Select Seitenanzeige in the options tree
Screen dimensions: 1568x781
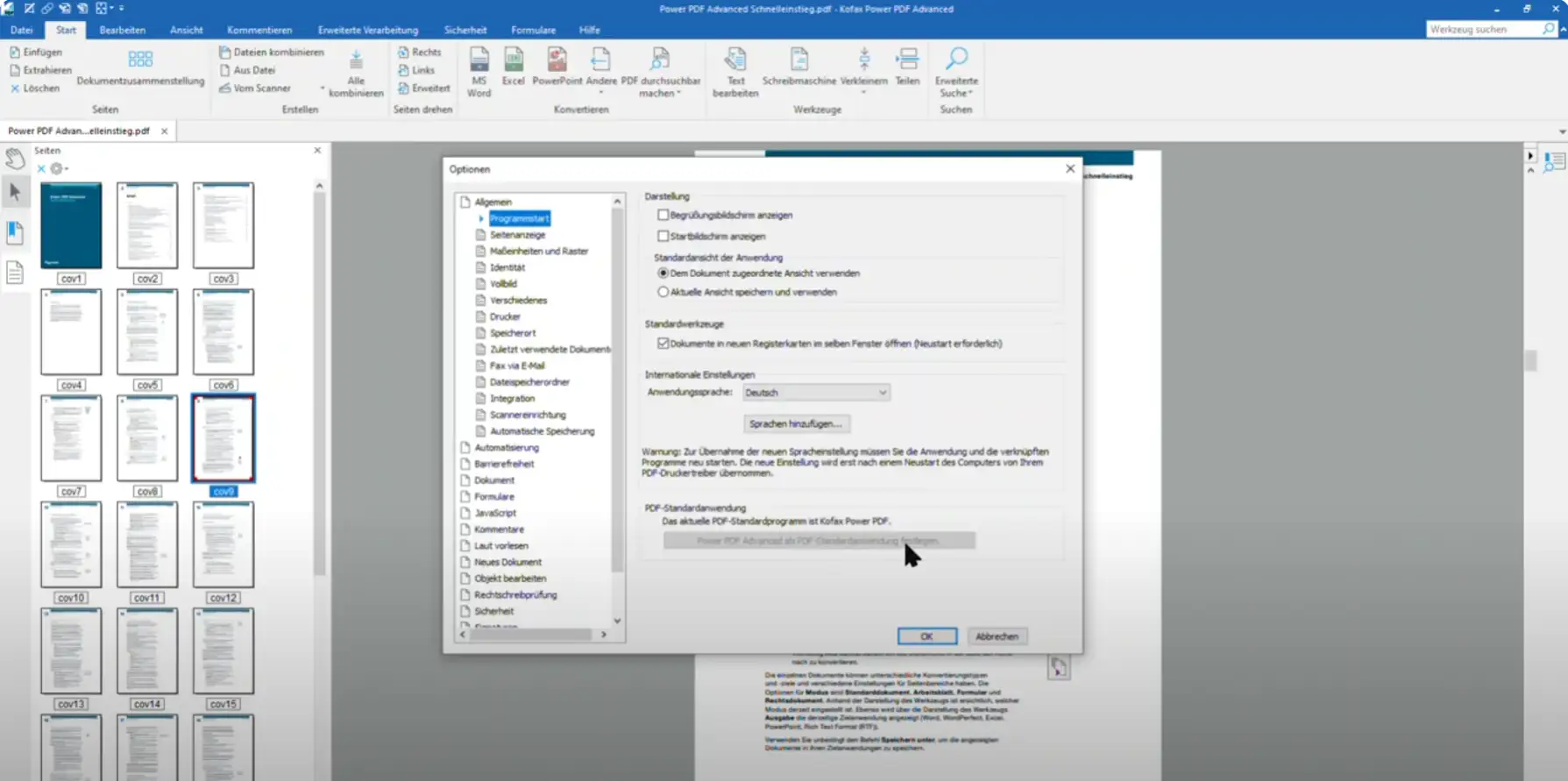coord(517,235)
